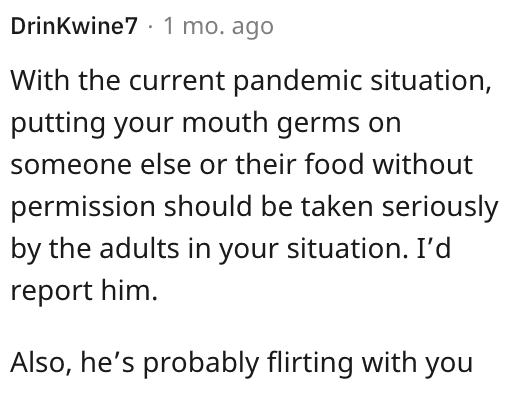Click the word "someone" in the comment
This screenshot has height=396, width=516.
71,165
